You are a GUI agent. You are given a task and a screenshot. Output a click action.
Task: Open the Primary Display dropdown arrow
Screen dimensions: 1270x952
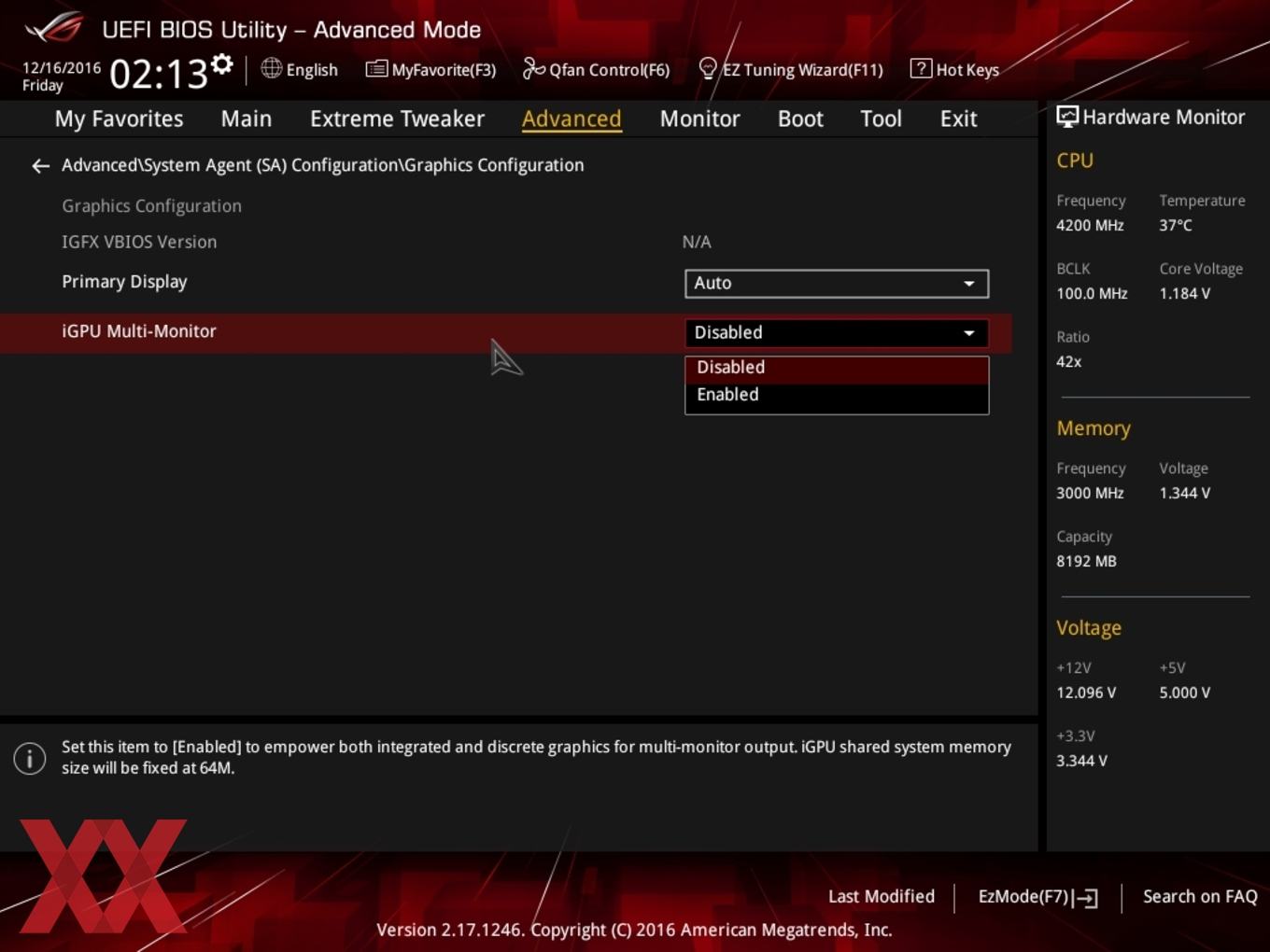[x=969, y=284]
